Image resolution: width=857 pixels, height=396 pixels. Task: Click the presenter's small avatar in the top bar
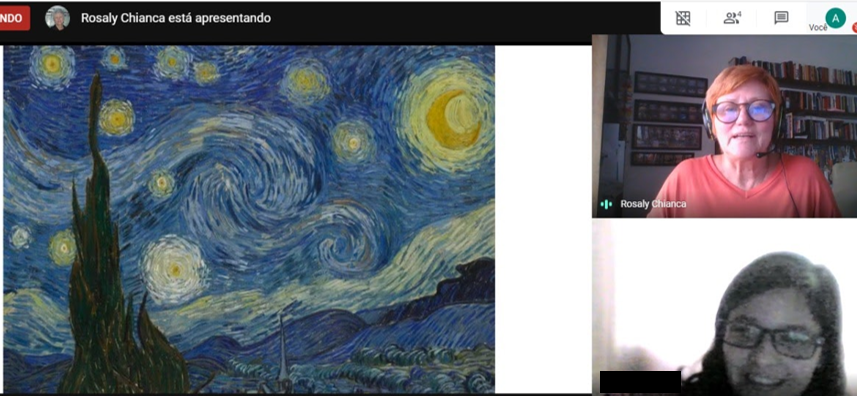click(x=57, y=18)
